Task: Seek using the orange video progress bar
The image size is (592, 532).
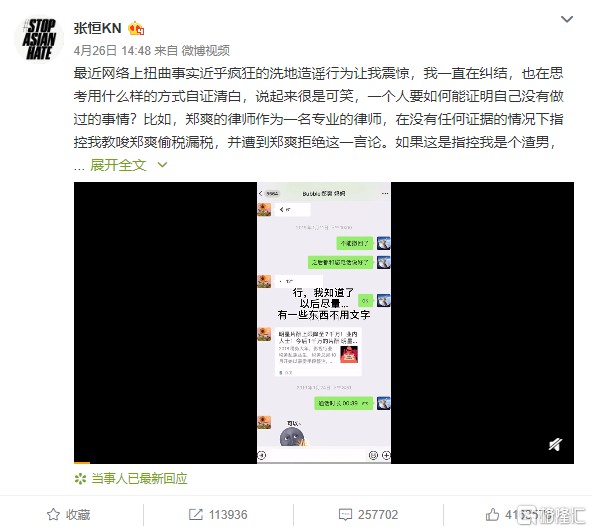Action: [x=82, y=463]
